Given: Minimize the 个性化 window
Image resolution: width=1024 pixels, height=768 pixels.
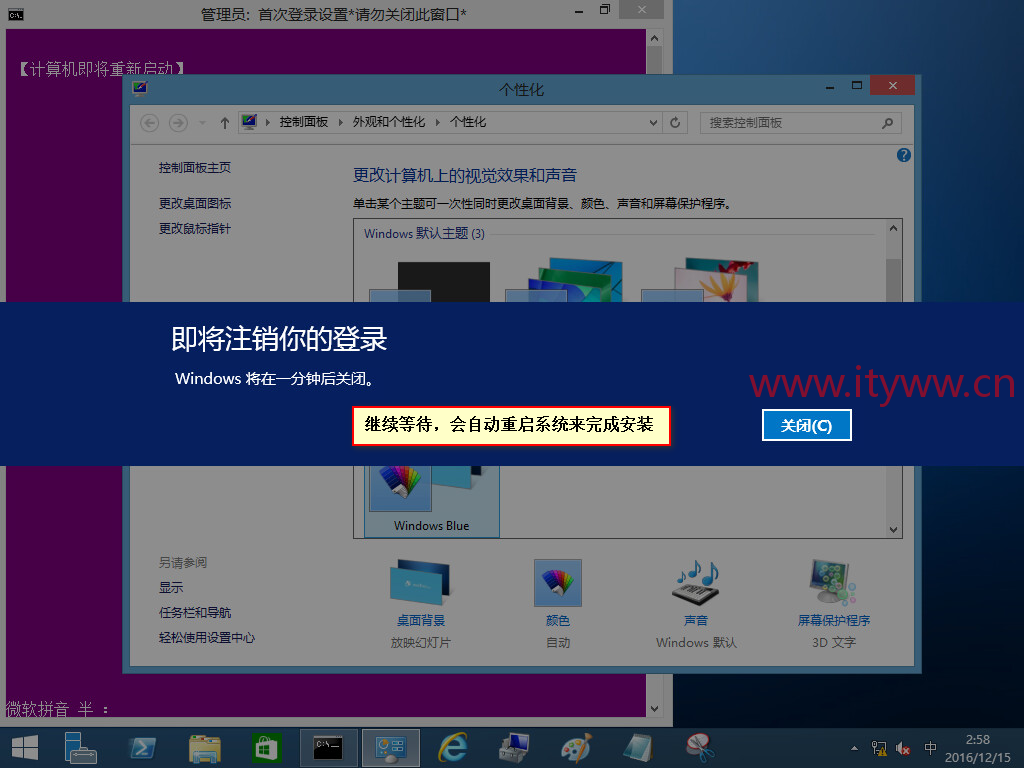Looking at the screenshot, I should [830, 86].
